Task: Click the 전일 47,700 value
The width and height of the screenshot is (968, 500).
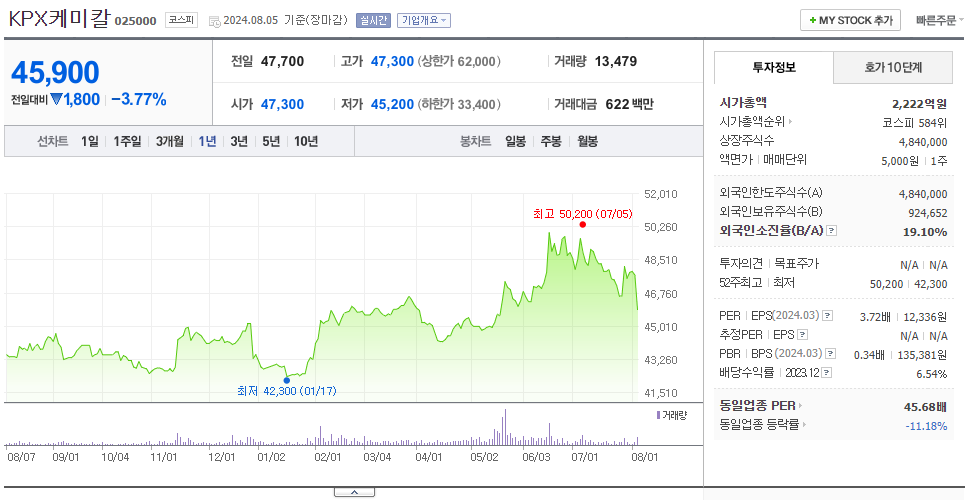Action: click(282, 62)
